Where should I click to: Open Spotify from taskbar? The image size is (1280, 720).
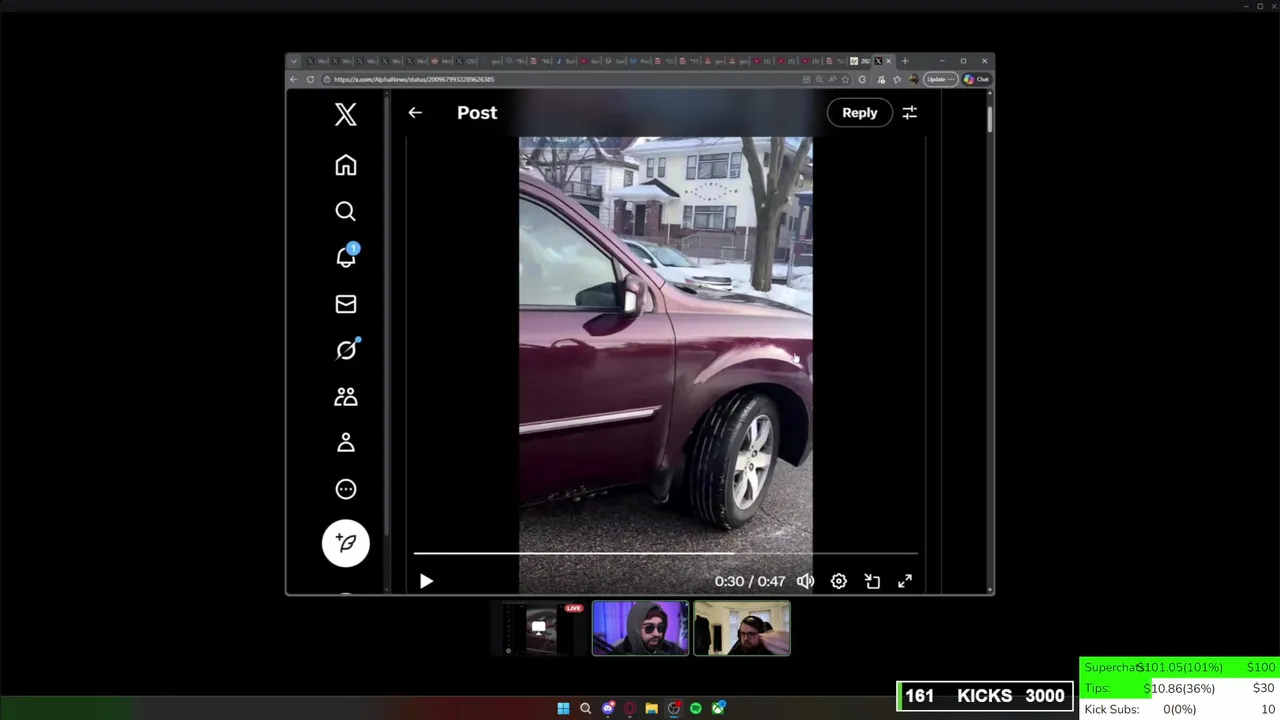696,708
